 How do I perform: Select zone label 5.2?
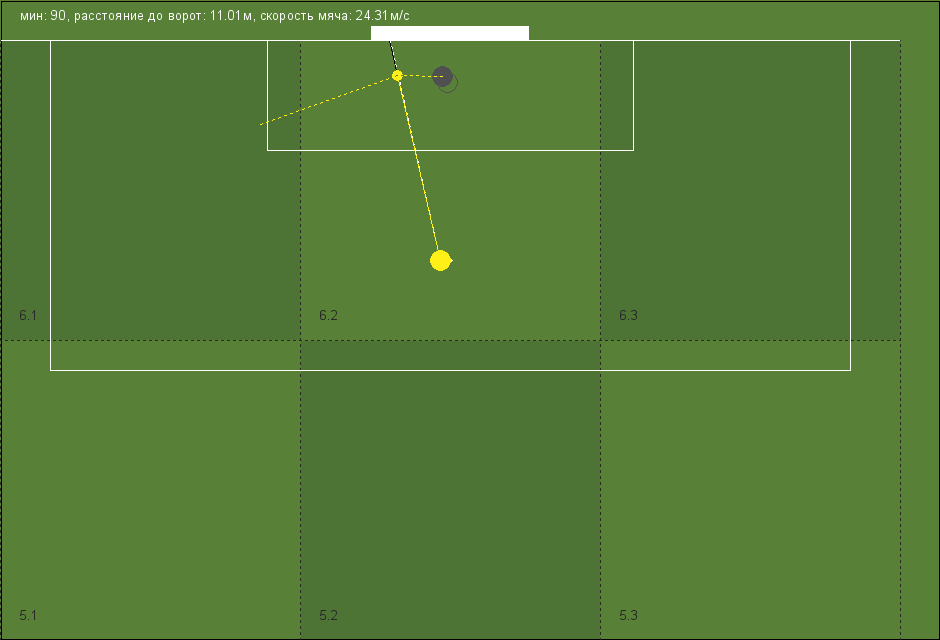[328, 615]
